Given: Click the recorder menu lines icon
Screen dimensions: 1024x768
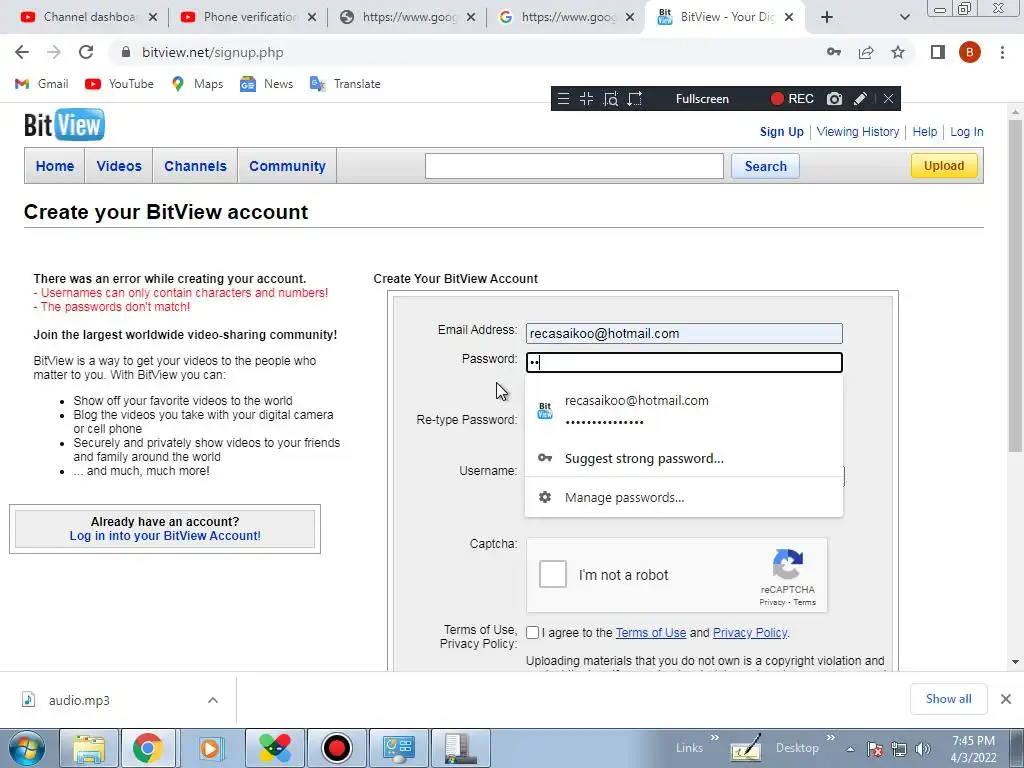Looking at the screenshot, I should pos(563,99).
